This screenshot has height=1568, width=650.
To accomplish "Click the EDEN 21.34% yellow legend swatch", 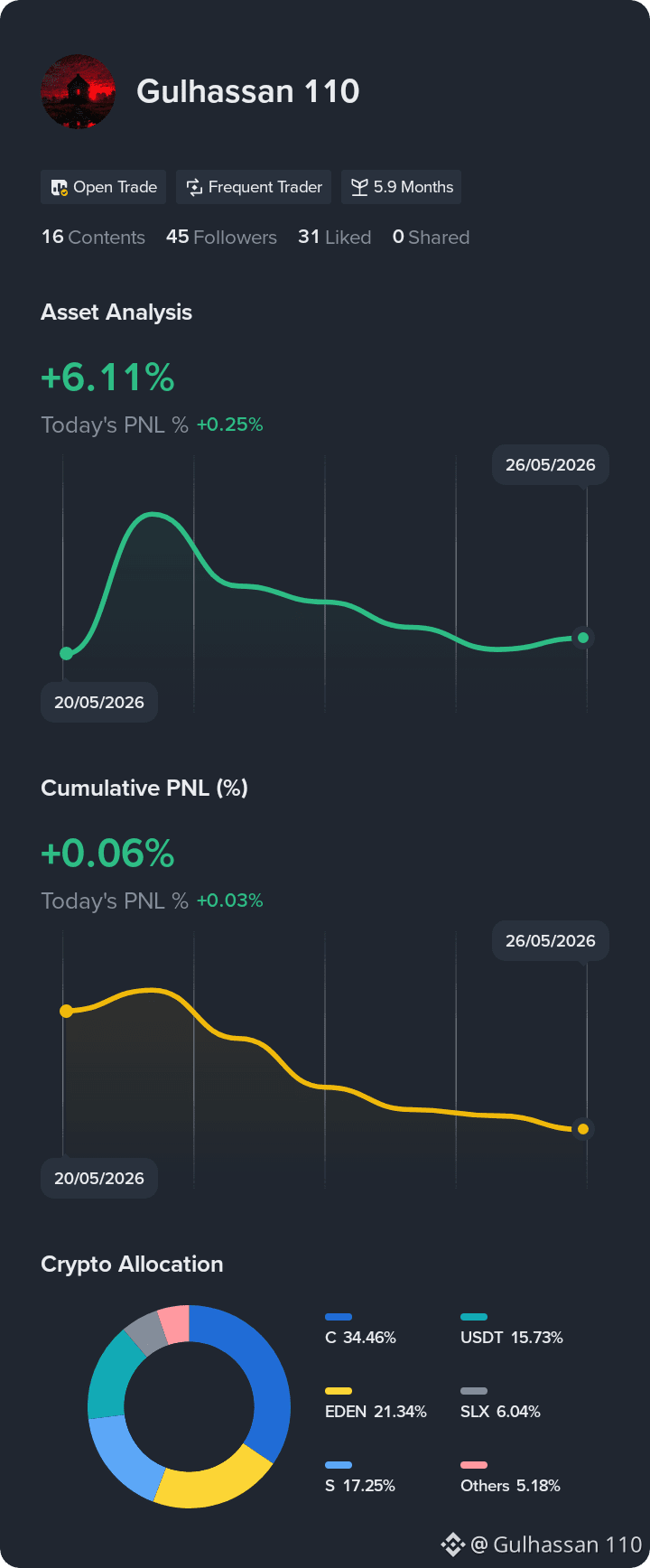I will (x=339, y=1391).
